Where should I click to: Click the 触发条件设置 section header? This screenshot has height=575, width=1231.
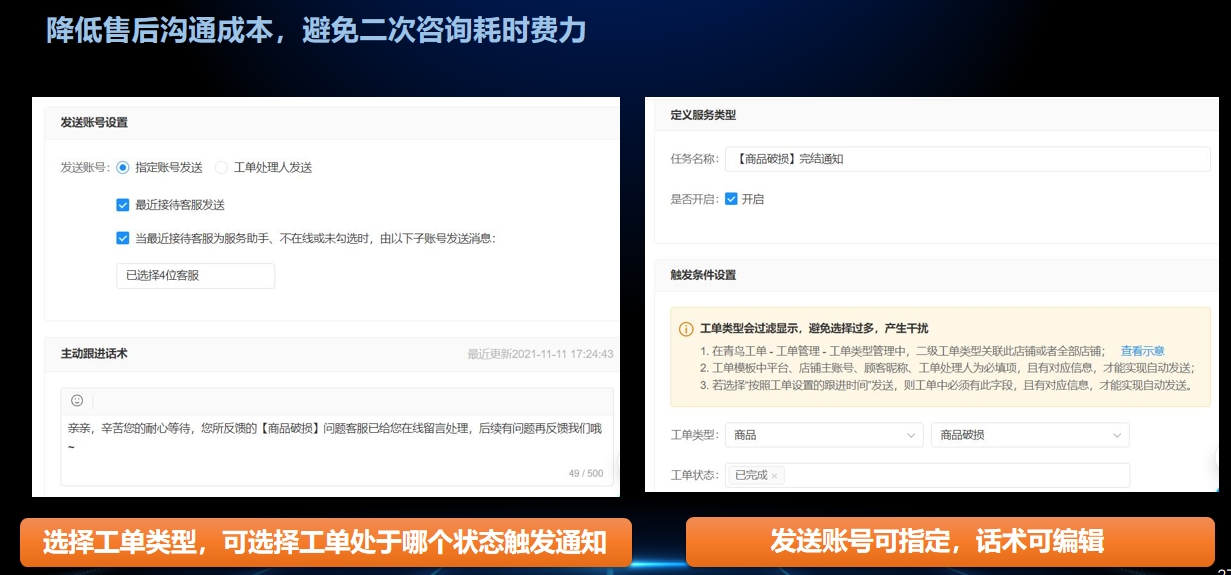[703, 275]
